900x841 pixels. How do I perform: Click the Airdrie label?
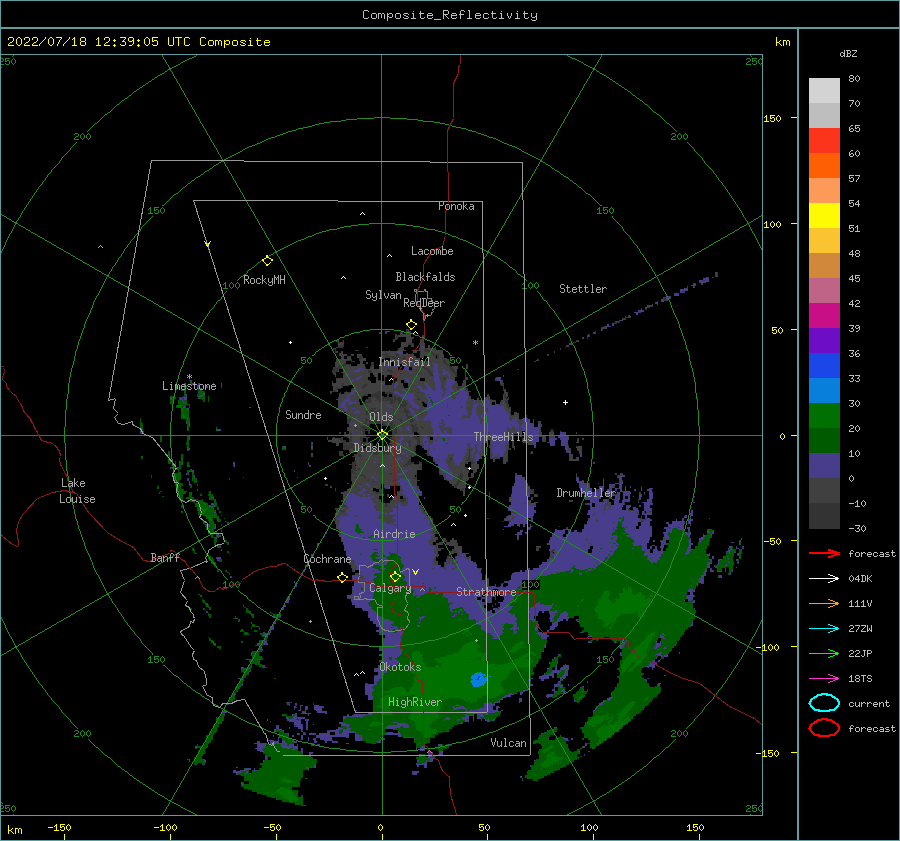pyautogui.click(x=394, y=534)
